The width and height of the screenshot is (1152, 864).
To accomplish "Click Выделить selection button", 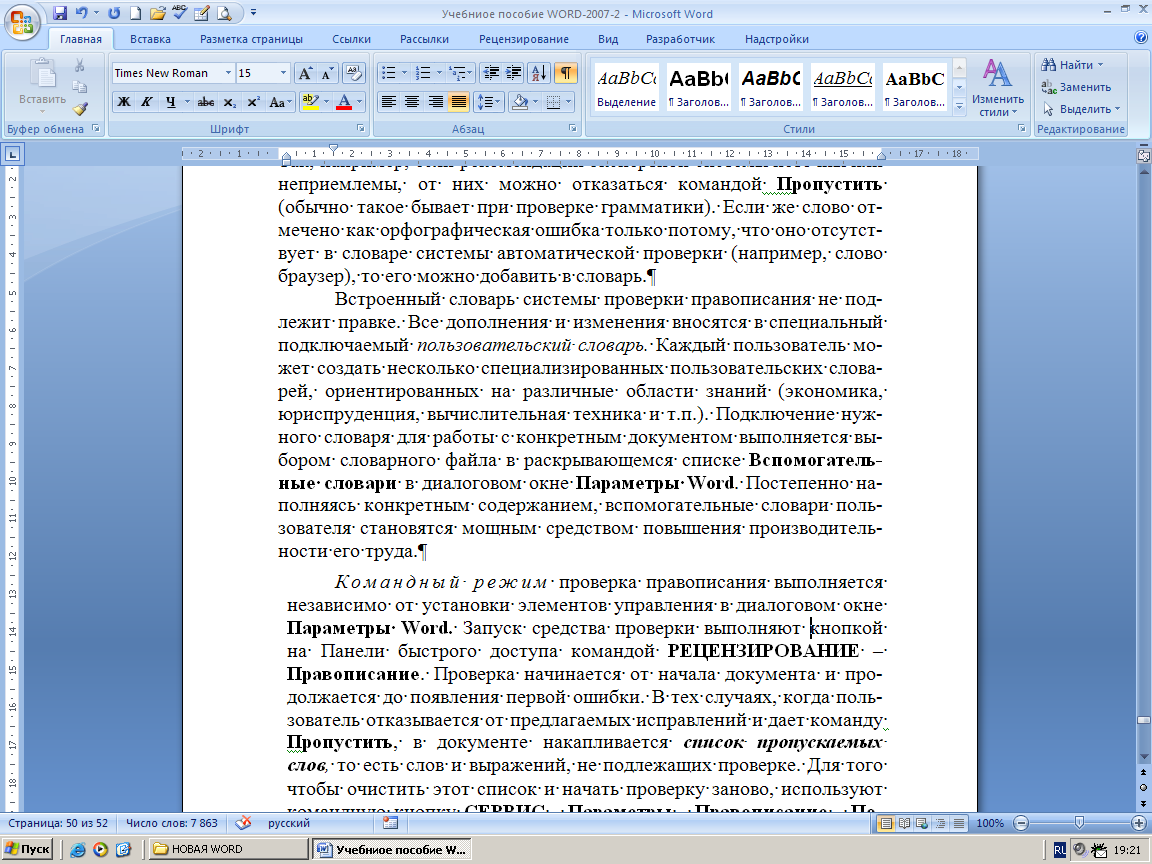I will point(1081,109).
